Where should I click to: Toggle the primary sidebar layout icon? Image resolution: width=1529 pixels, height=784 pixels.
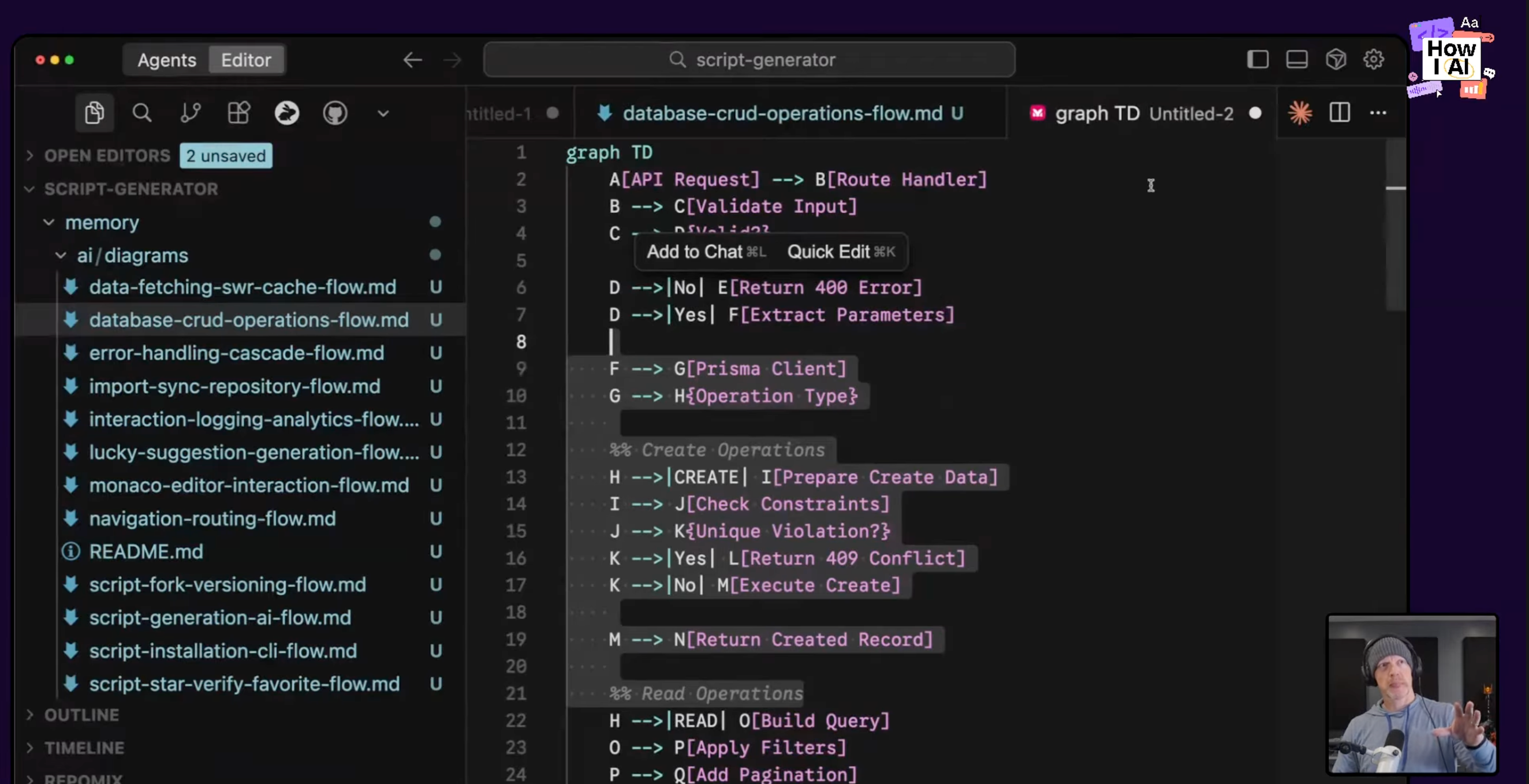pos(1257,59)
